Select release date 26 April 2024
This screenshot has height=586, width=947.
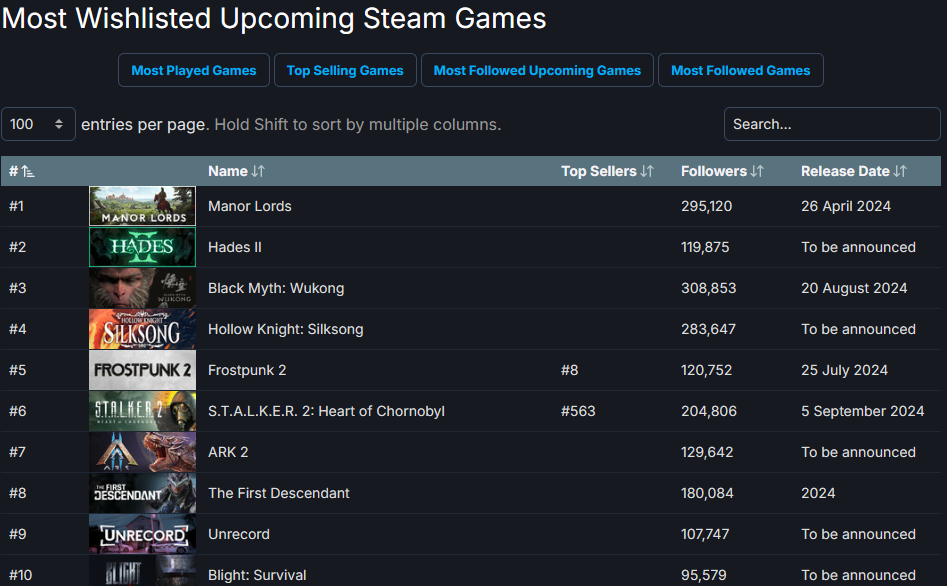[846, 207]
